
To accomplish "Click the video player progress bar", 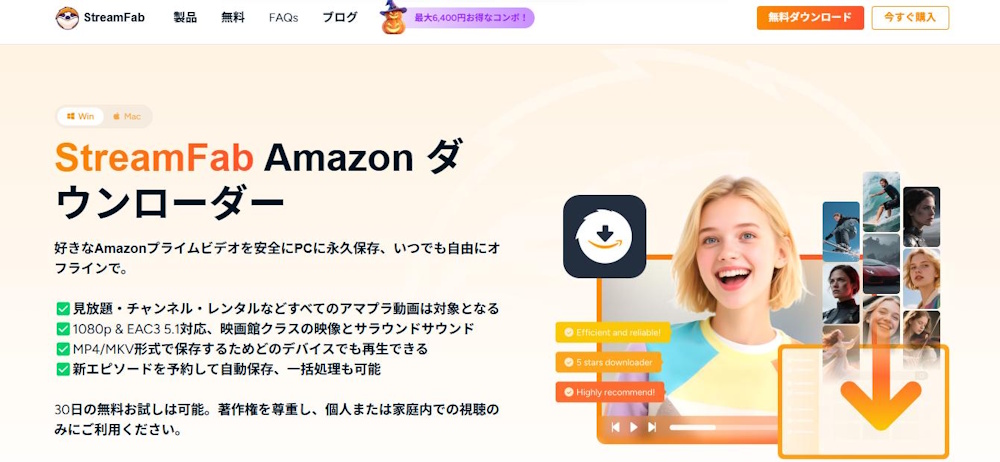I will click(x=724, y=427).
